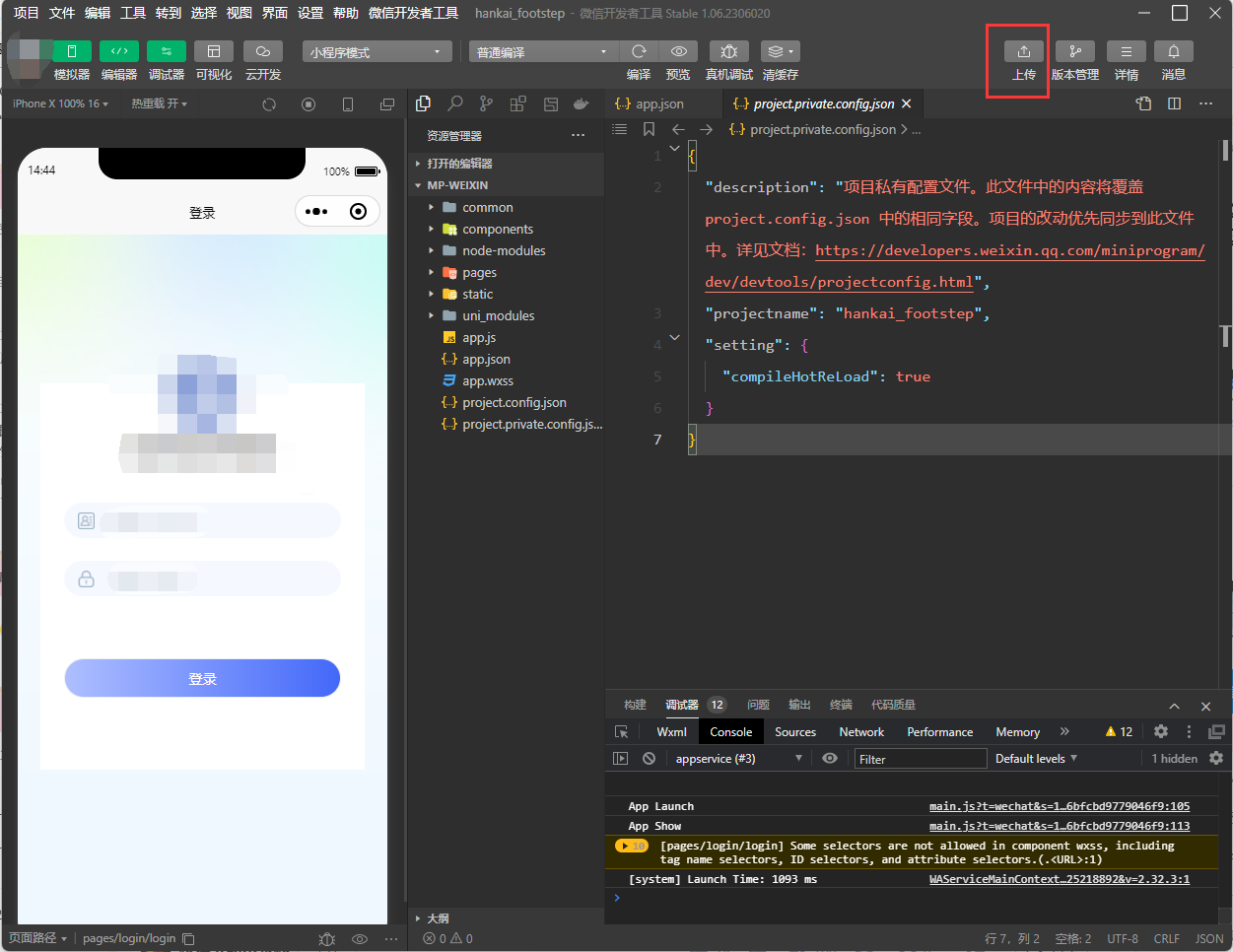
Task: Fold the setting block at line 4
Action: pyautogui.click(x=675, y=338)
